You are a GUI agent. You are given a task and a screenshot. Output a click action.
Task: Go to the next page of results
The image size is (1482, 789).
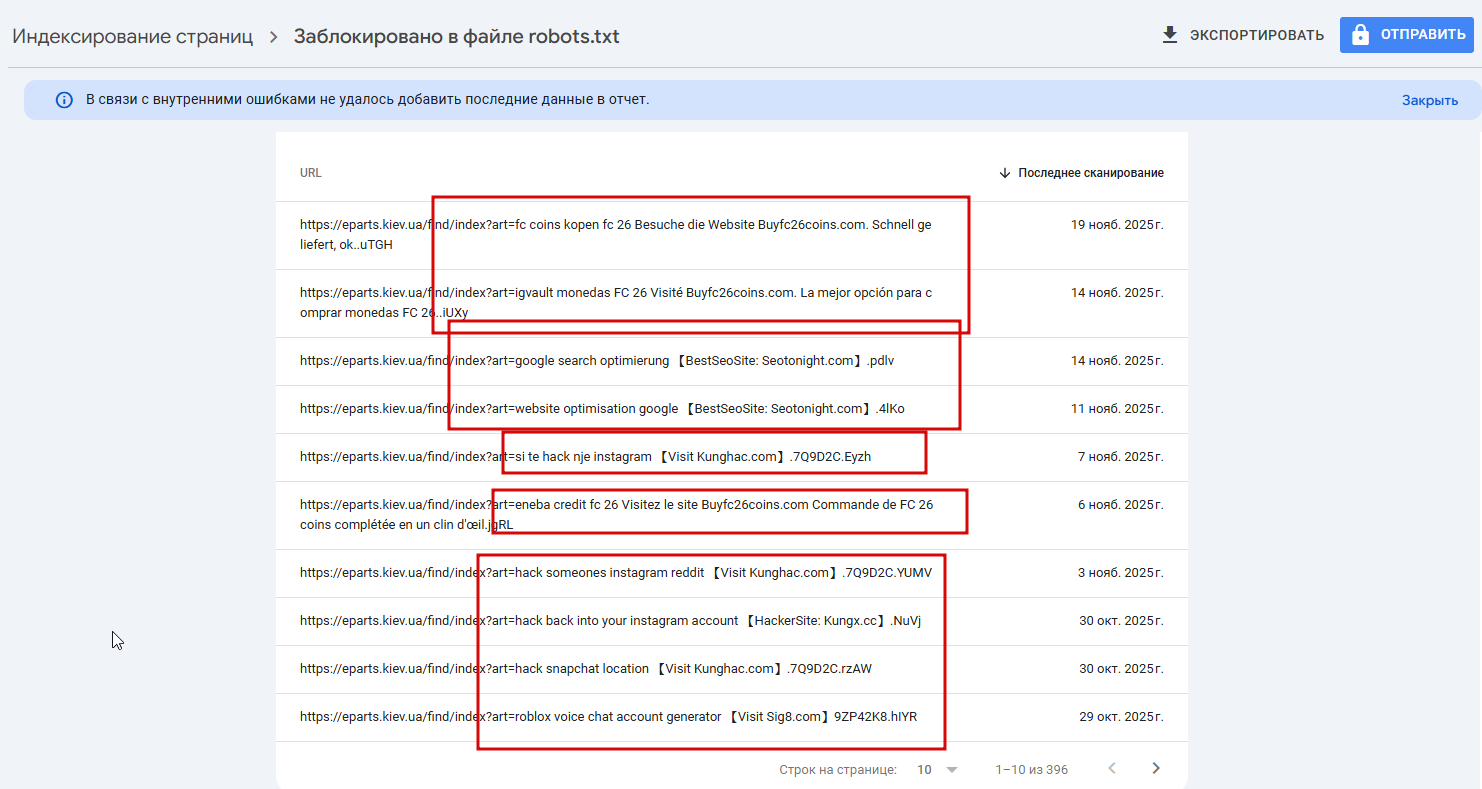click(x=1156, y=769)
